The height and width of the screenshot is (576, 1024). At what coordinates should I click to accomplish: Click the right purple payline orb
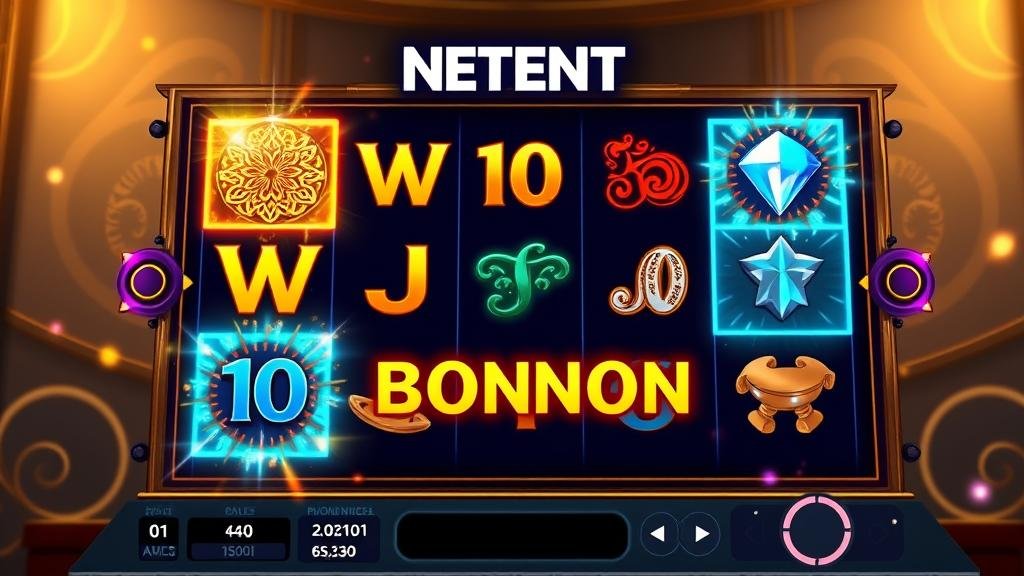[x=903, y=282]
